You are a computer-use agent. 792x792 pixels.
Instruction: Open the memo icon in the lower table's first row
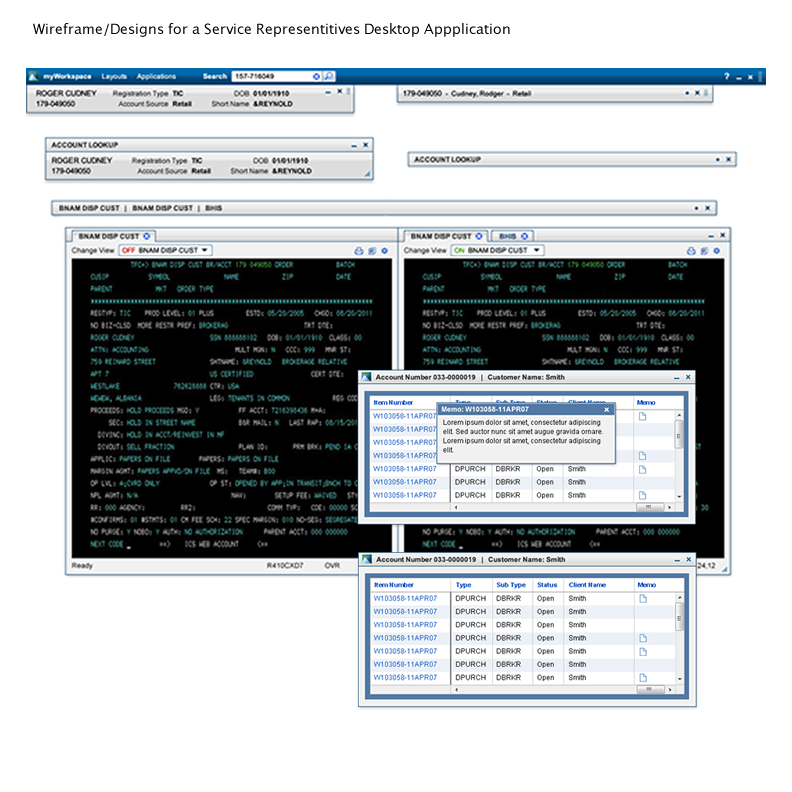643,598
